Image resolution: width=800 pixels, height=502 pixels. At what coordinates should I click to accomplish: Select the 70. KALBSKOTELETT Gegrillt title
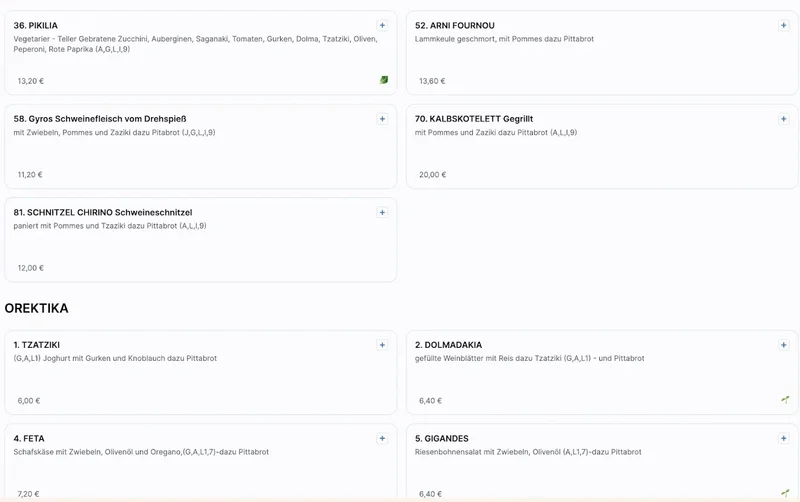pyautogui.click(x=475, y=119)
